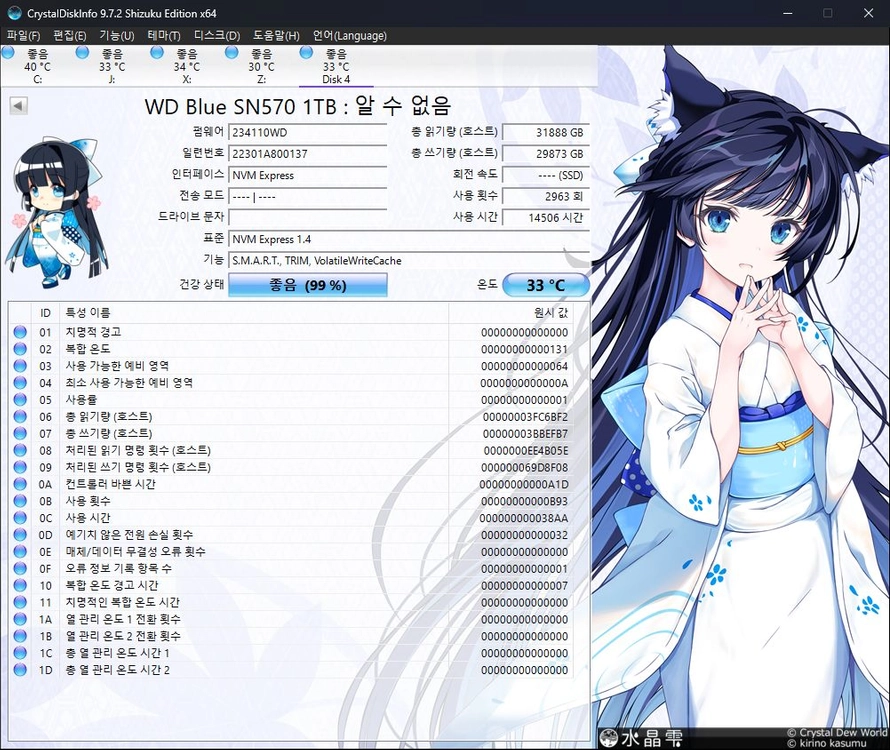Click status orb for 1A 열 관리 온도 1
Screen dimensions: 890x750
(20, 619)
